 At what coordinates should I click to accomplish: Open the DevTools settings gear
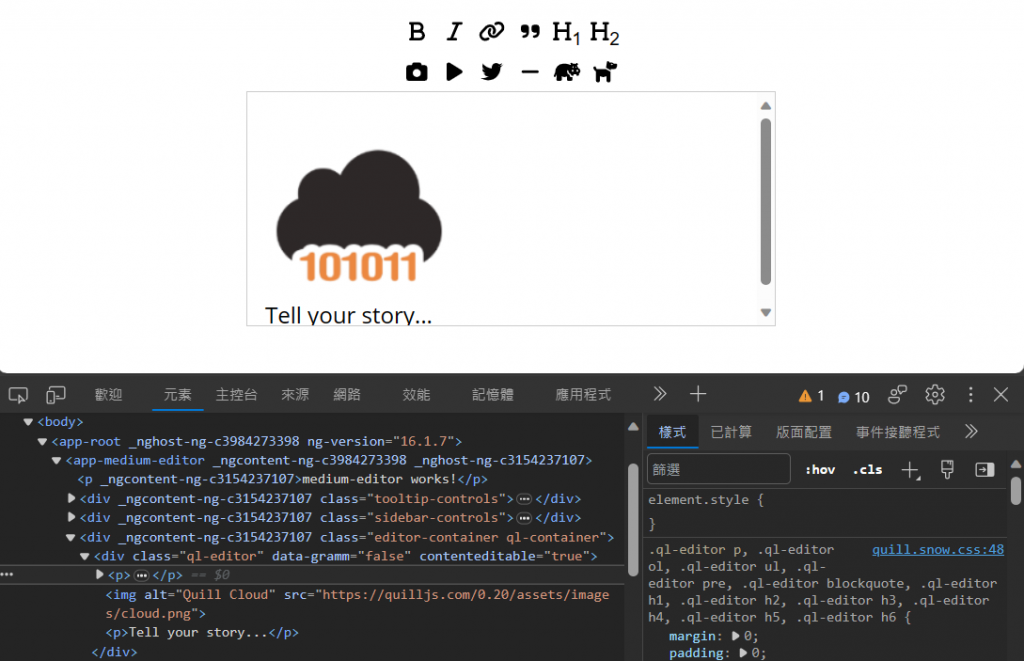tap(935, 395)
